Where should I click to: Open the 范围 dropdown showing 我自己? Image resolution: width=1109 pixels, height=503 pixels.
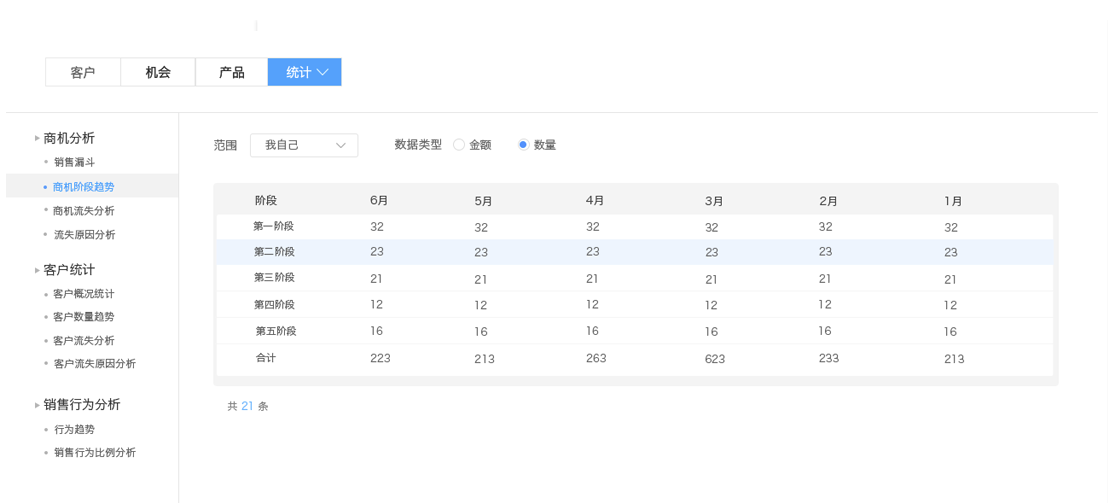pyautogui.click(x=304, y=145)
